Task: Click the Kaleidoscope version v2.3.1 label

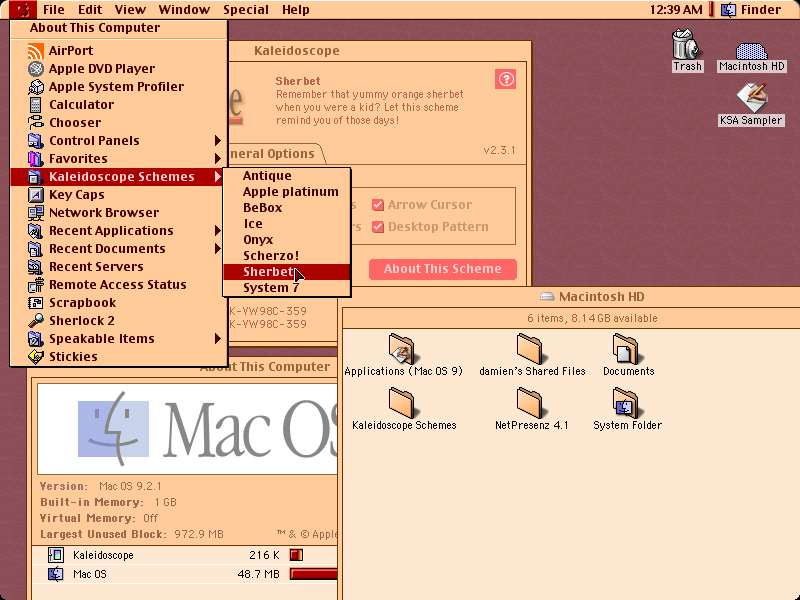Action: pos(499,151)
